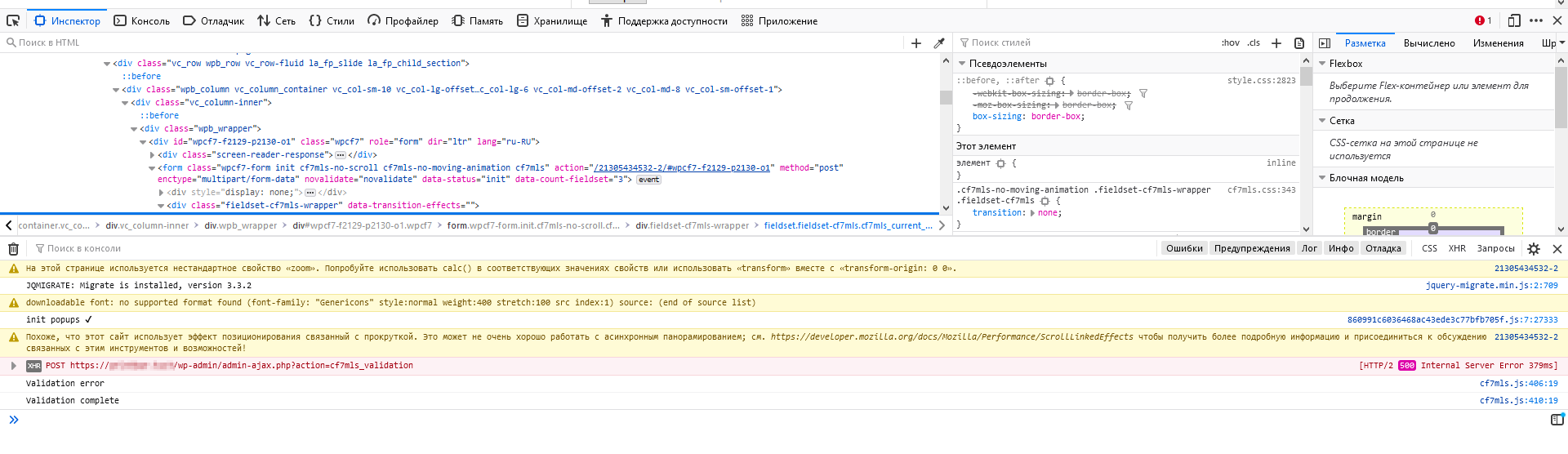Open cf7mls.css:343 source link

[1261, 190]
